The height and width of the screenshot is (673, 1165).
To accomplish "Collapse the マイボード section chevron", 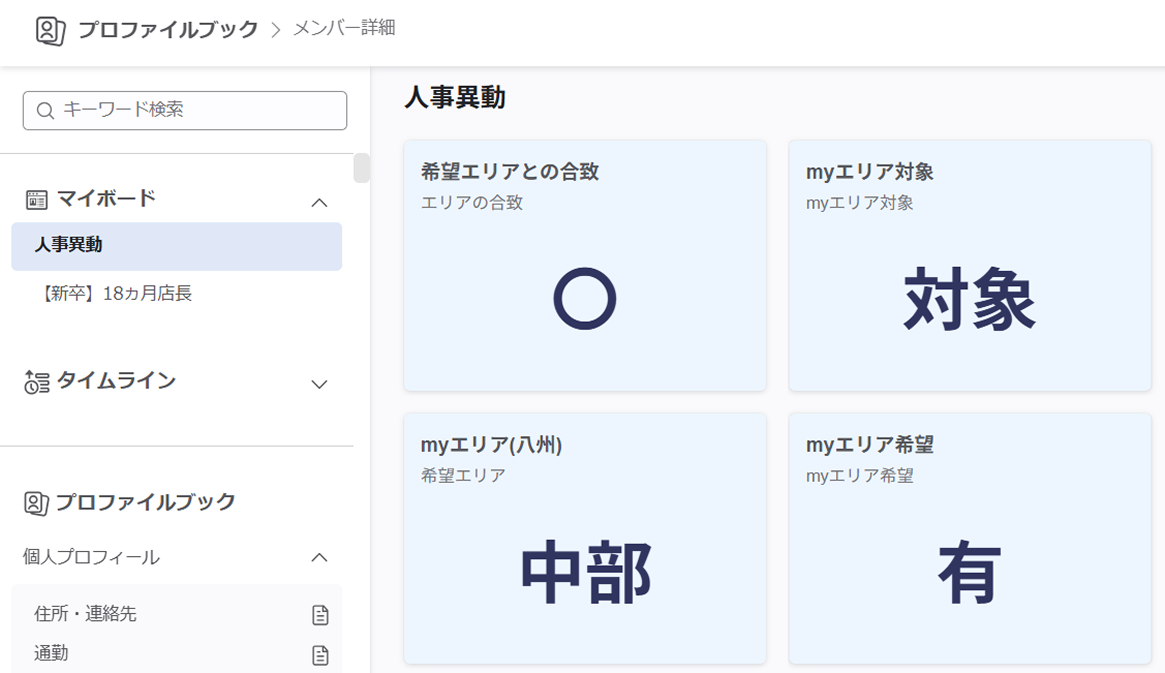I will (319, 202).
